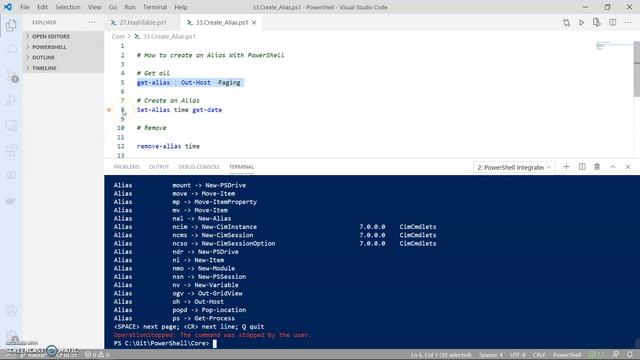
Task: Open the editor More Actions ellipsis
Action: coord(628,22)
